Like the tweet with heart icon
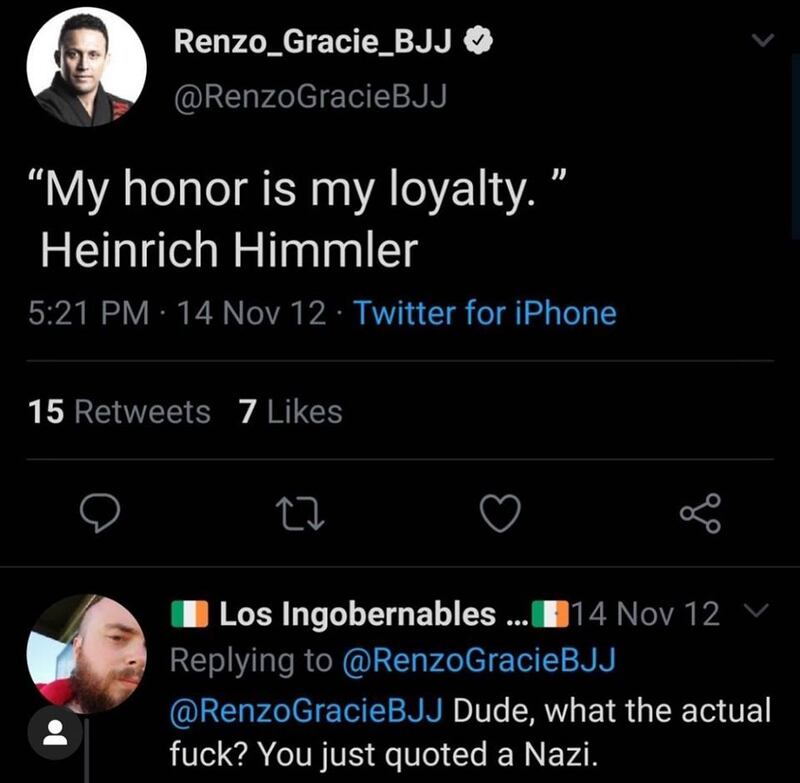 click(501, 514)
